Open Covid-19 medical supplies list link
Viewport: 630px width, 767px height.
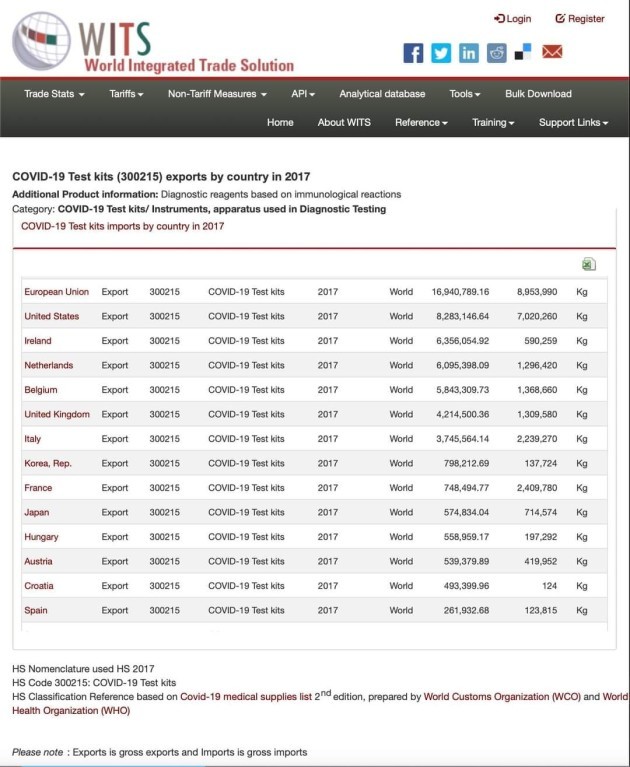click(x=244, y=697)
